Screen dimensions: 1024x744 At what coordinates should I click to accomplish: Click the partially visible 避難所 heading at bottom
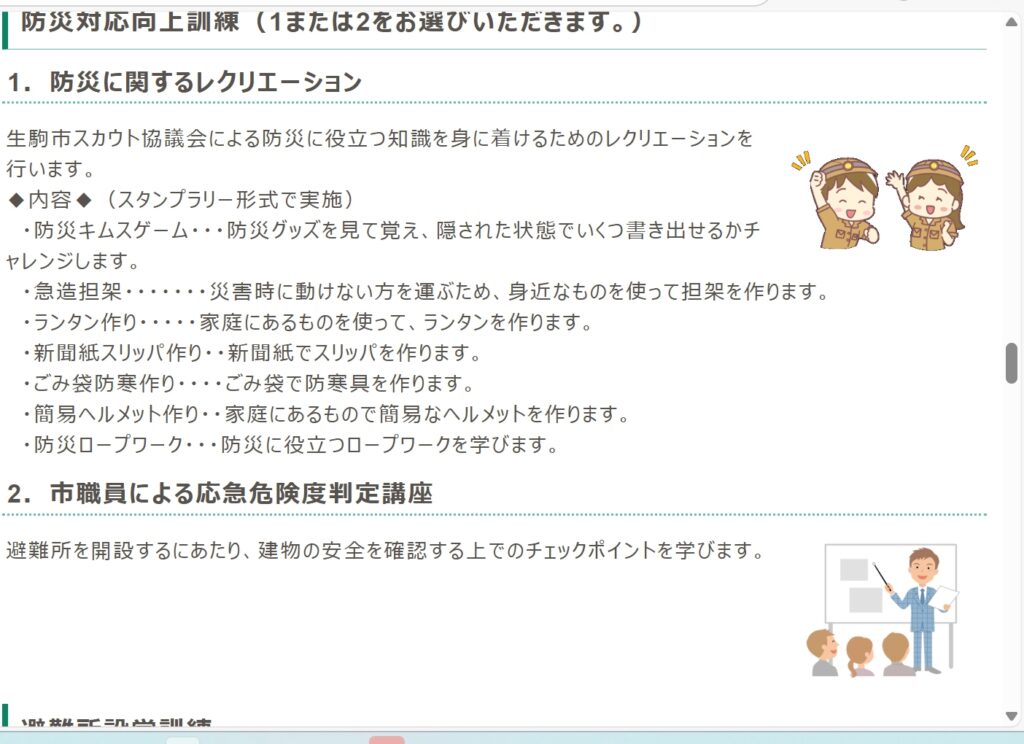point(116,721)
